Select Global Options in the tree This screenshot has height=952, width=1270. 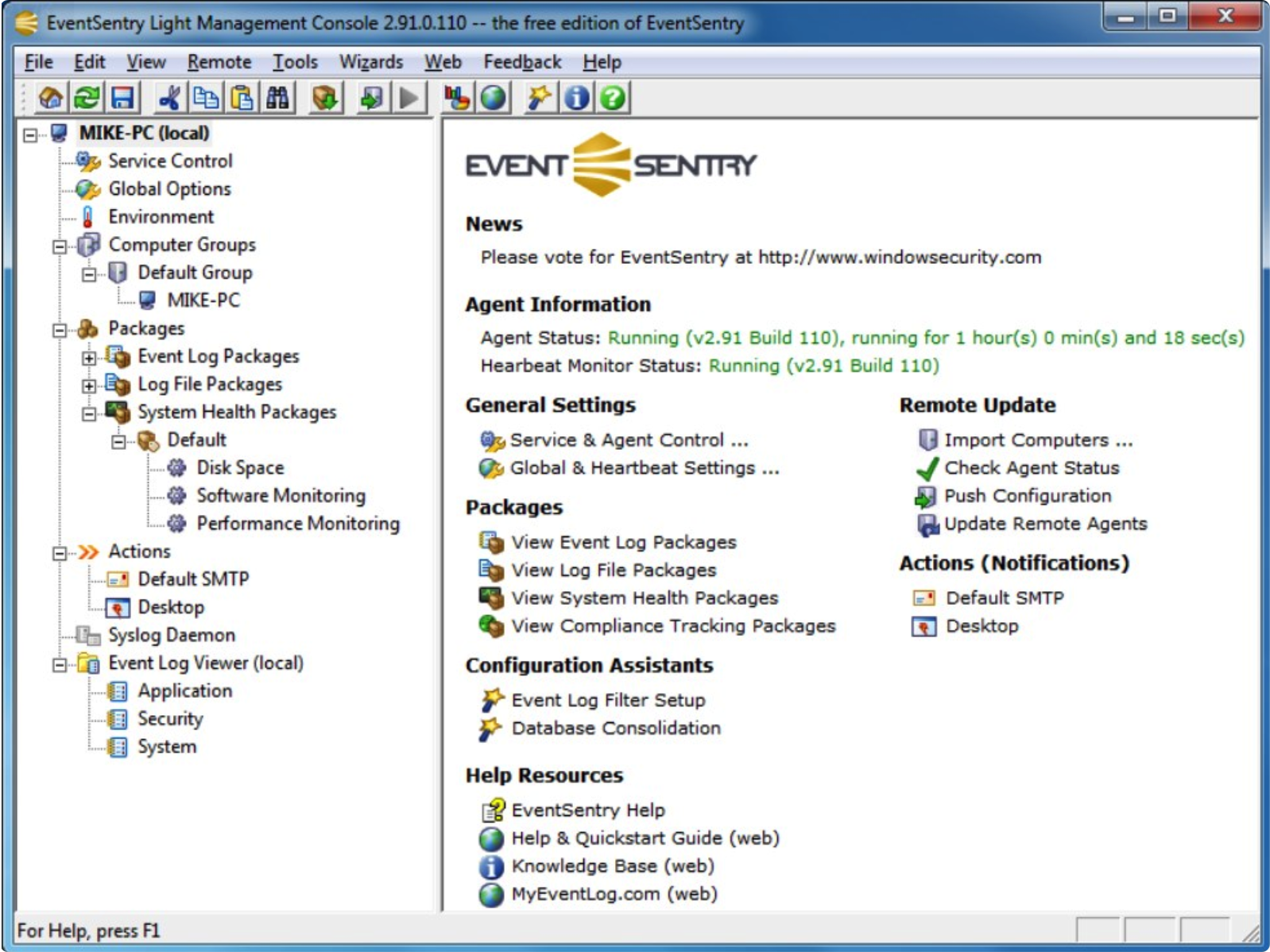tap(170, 189)
